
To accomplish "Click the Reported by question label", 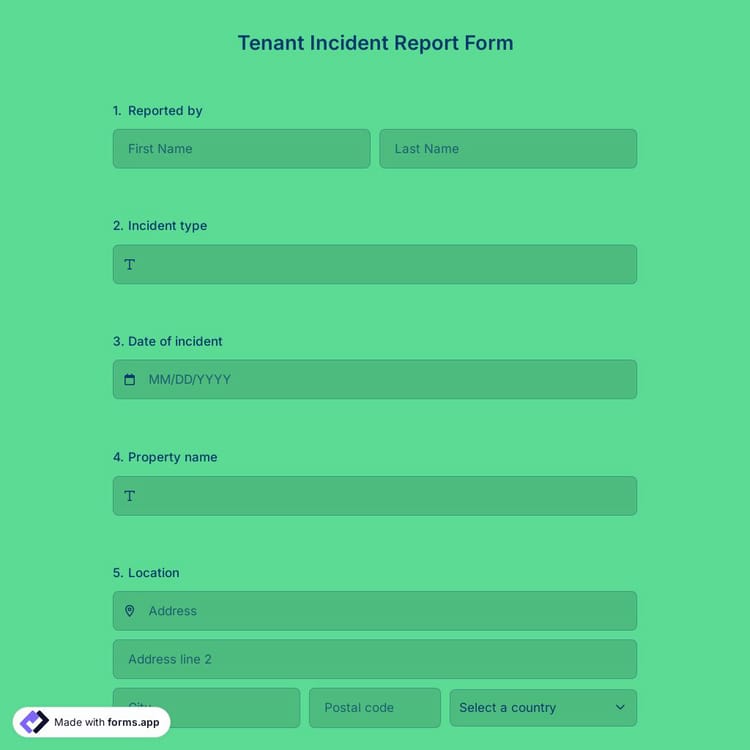I will (x=164, y=111).
